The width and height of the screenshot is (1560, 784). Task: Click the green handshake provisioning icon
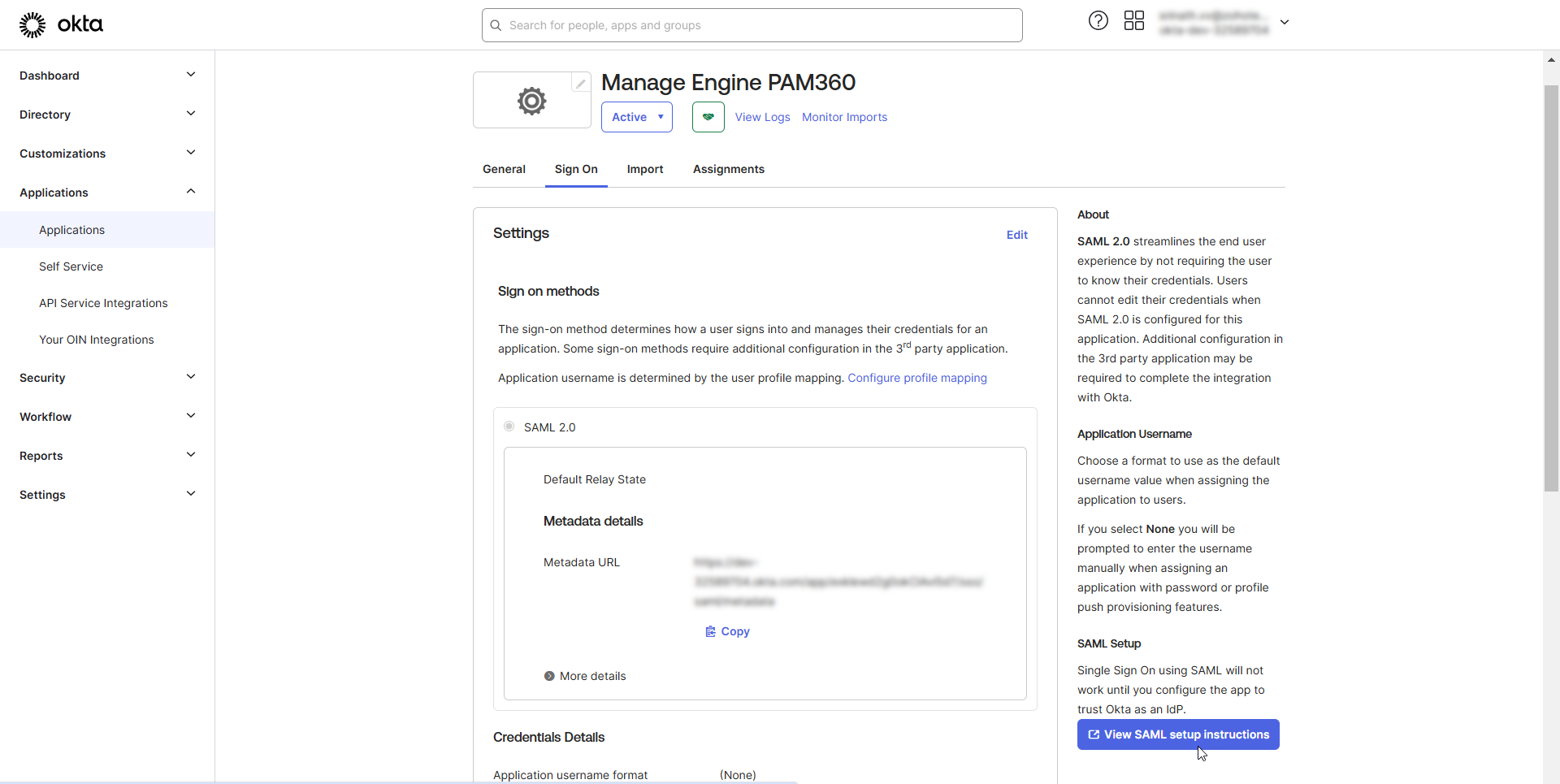click(708, 117)
